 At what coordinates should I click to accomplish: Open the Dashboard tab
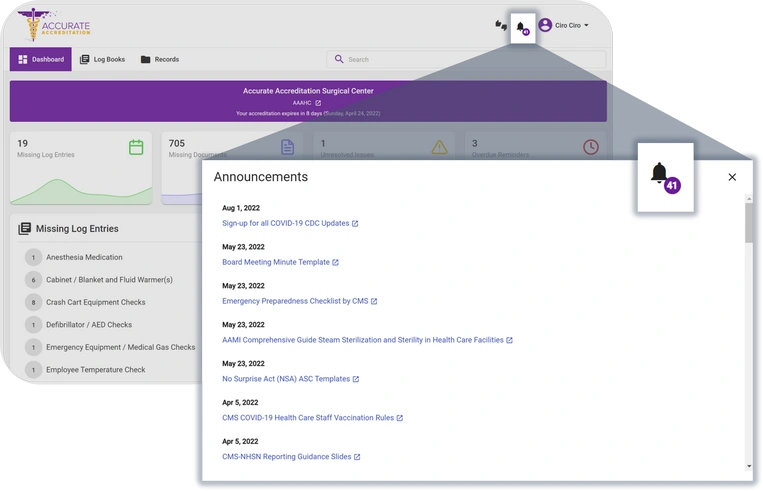(x=41, y=59)
